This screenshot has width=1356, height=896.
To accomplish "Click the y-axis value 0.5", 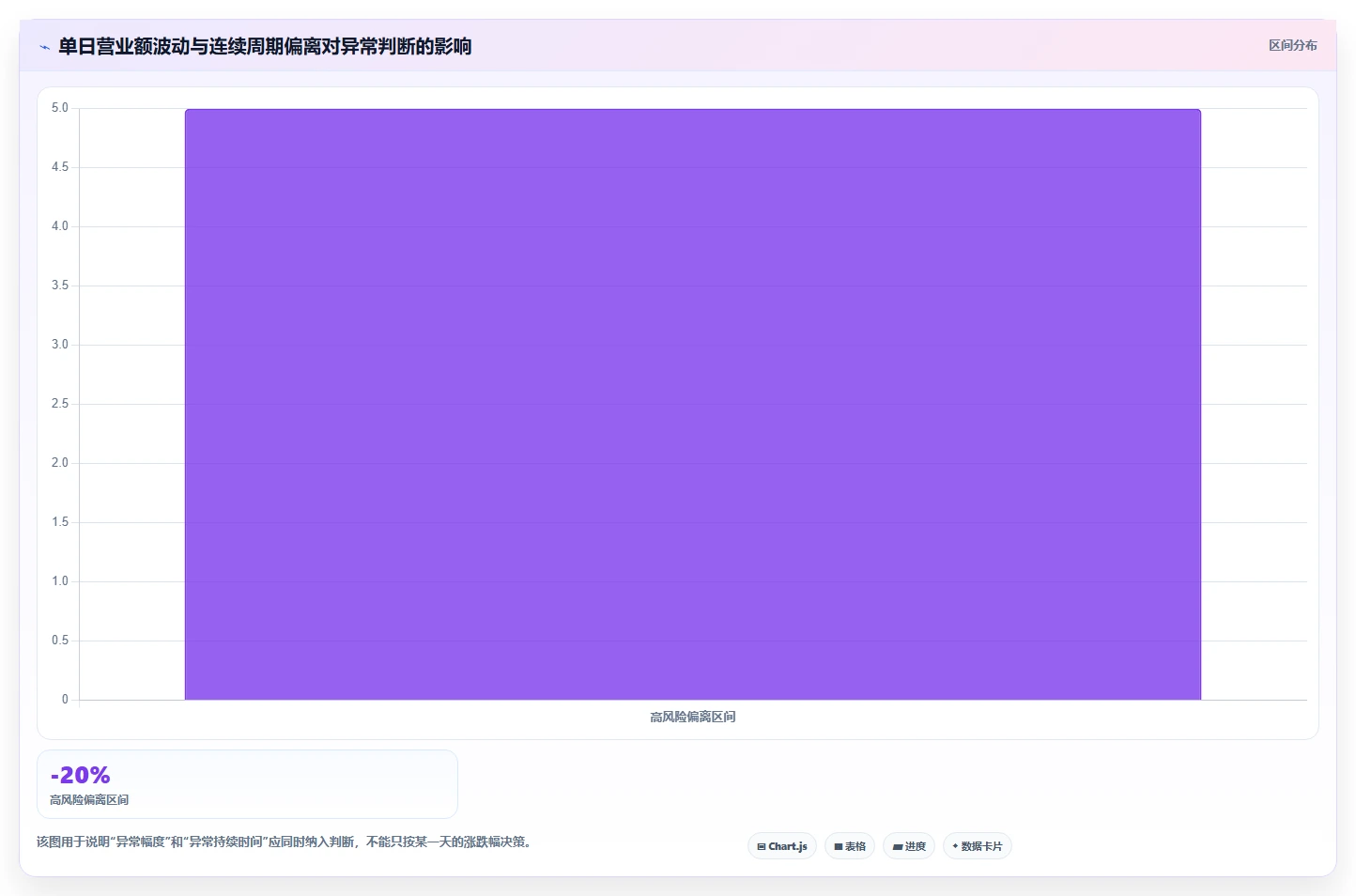I will pyautogui.click(x=60, y=641).
